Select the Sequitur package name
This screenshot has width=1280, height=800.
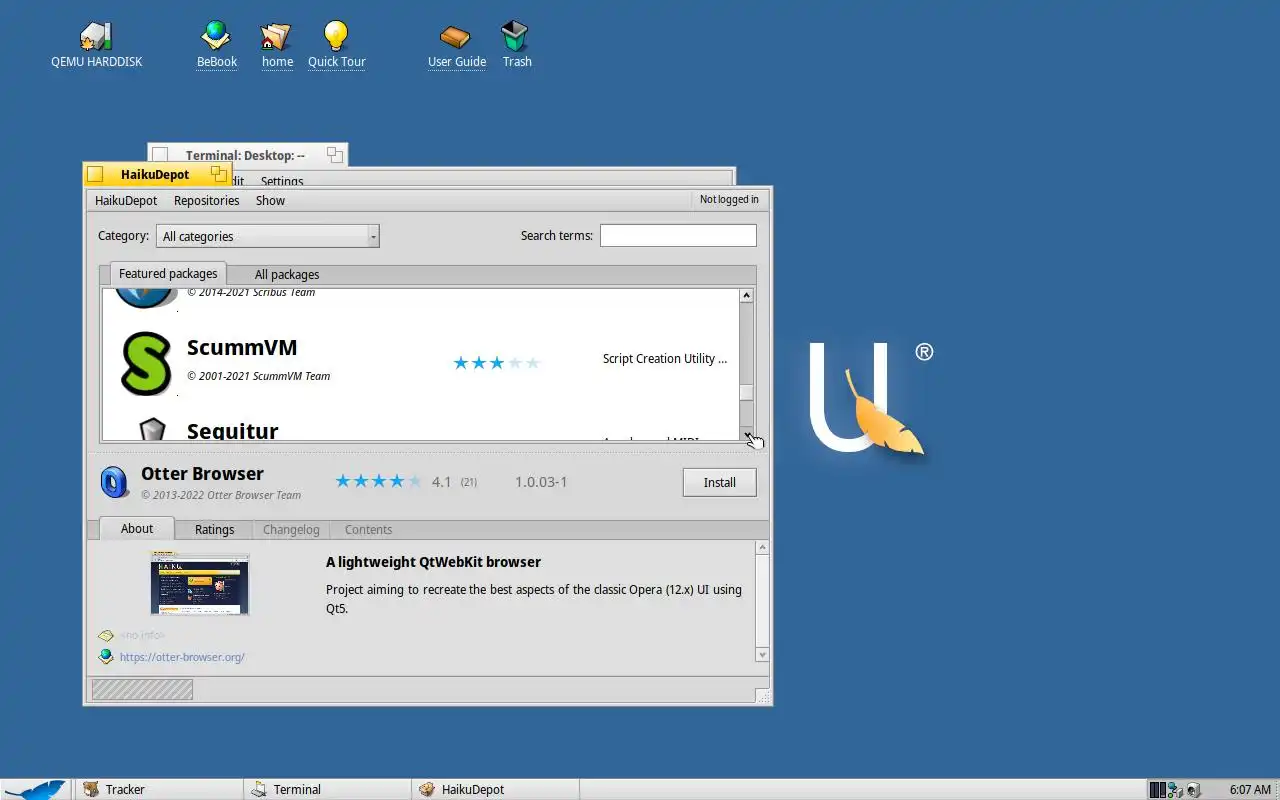pos(233,431)
